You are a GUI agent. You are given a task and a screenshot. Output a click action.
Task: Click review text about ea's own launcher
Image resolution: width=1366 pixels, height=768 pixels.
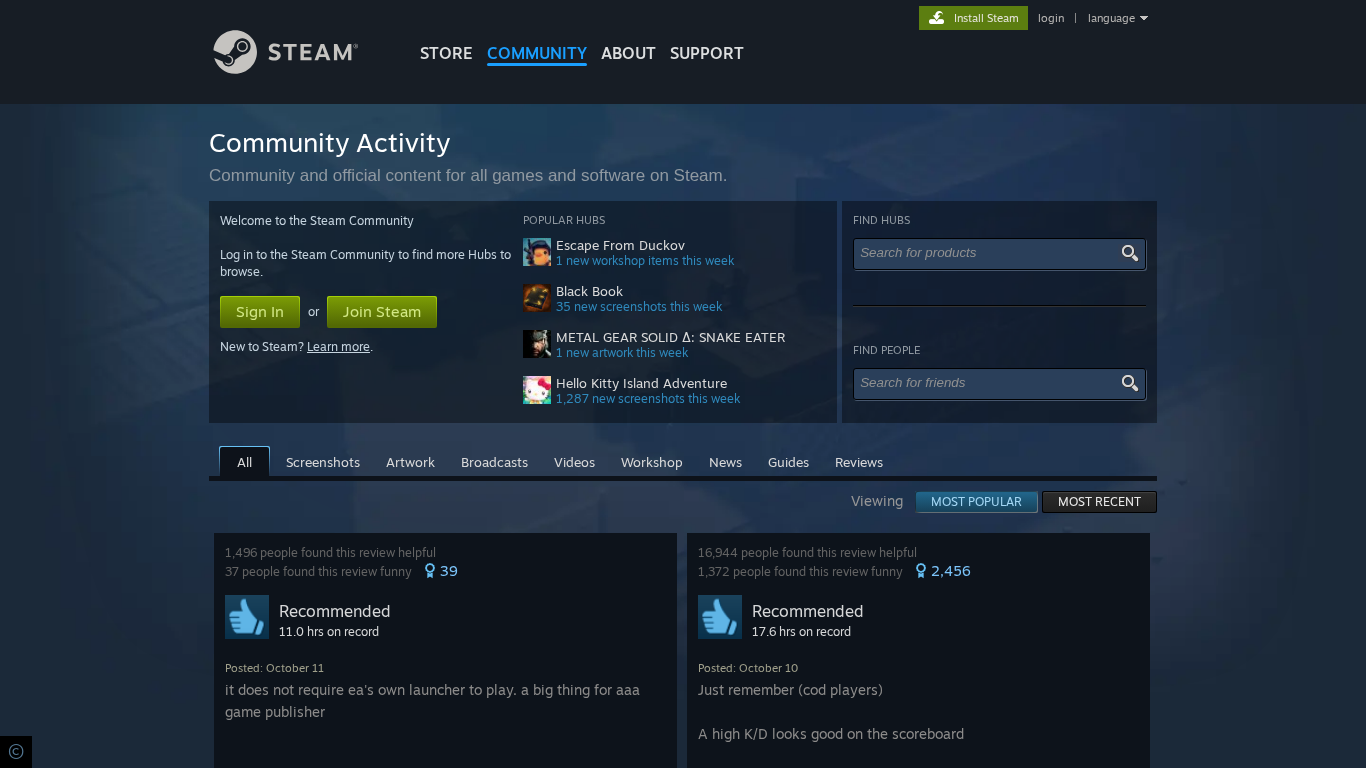tap(432, 701)
